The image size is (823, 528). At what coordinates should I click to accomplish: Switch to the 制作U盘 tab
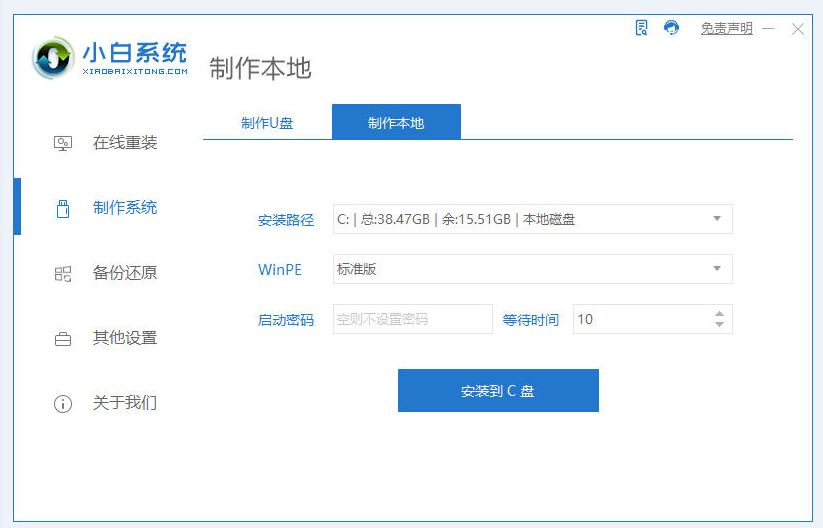(267, 123)
